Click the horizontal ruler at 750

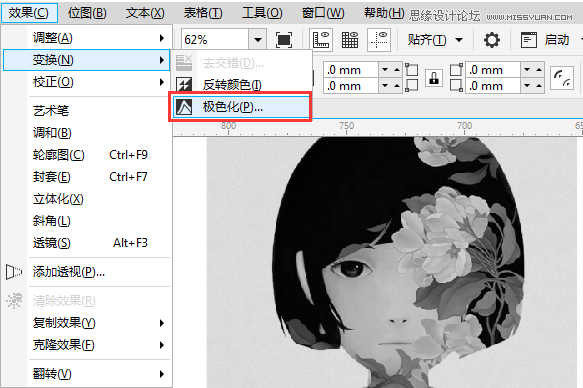pos(346,126)
